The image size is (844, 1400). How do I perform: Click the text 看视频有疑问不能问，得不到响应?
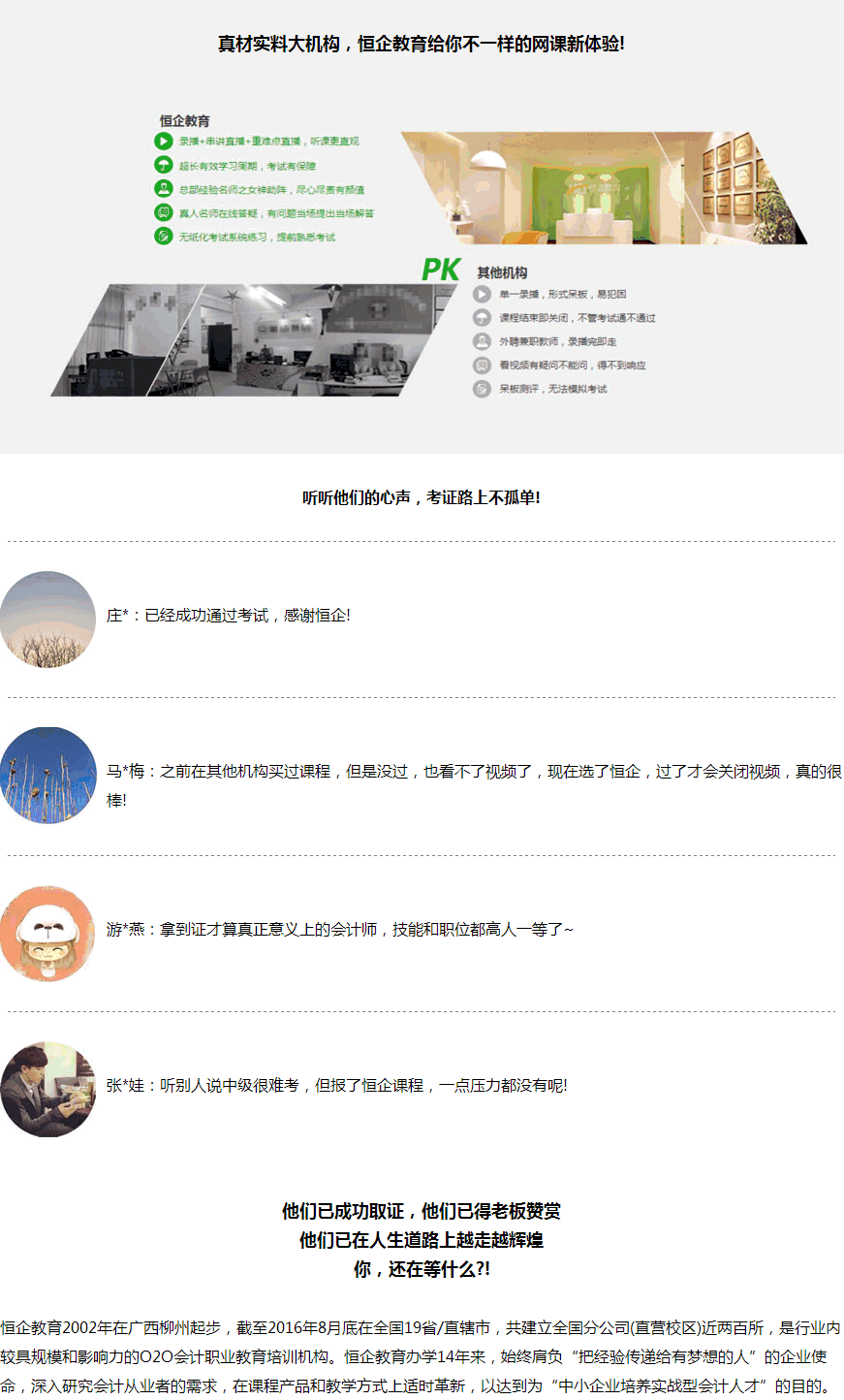click(573, 366)
